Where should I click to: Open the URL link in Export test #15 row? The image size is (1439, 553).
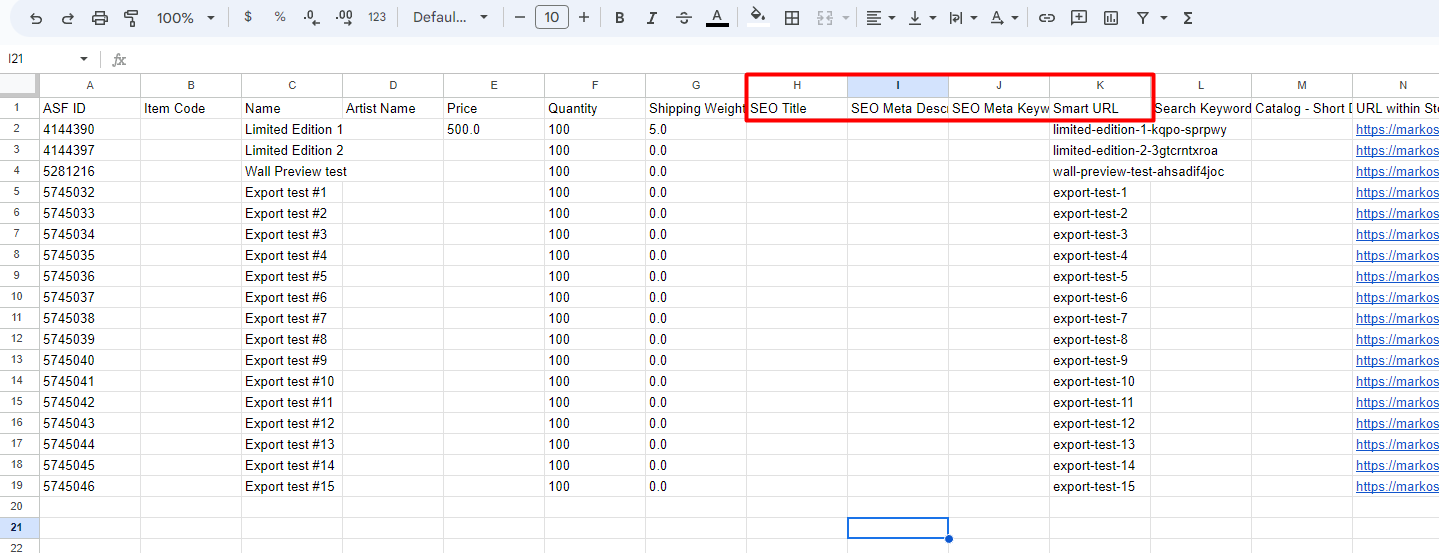(1396, 486)
